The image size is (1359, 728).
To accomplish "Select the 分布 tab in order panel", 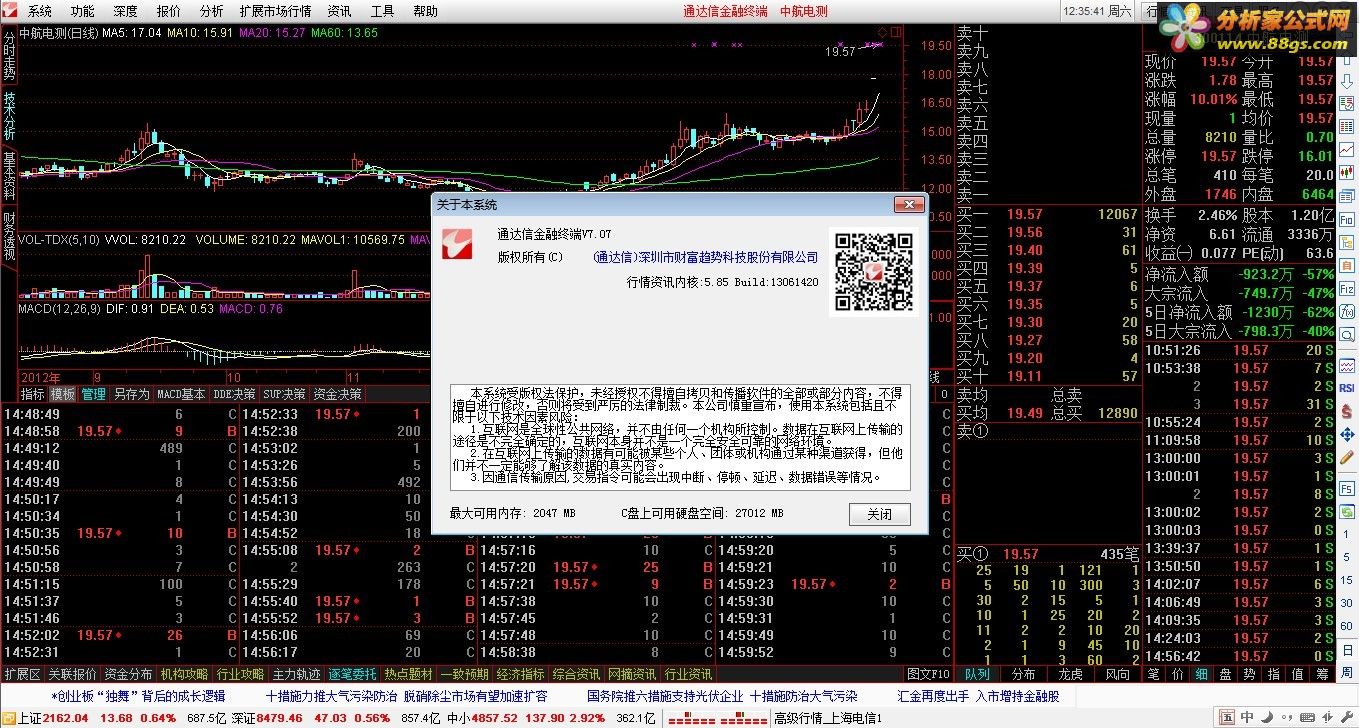I will pyautogui.click(x=1023, y=675).
